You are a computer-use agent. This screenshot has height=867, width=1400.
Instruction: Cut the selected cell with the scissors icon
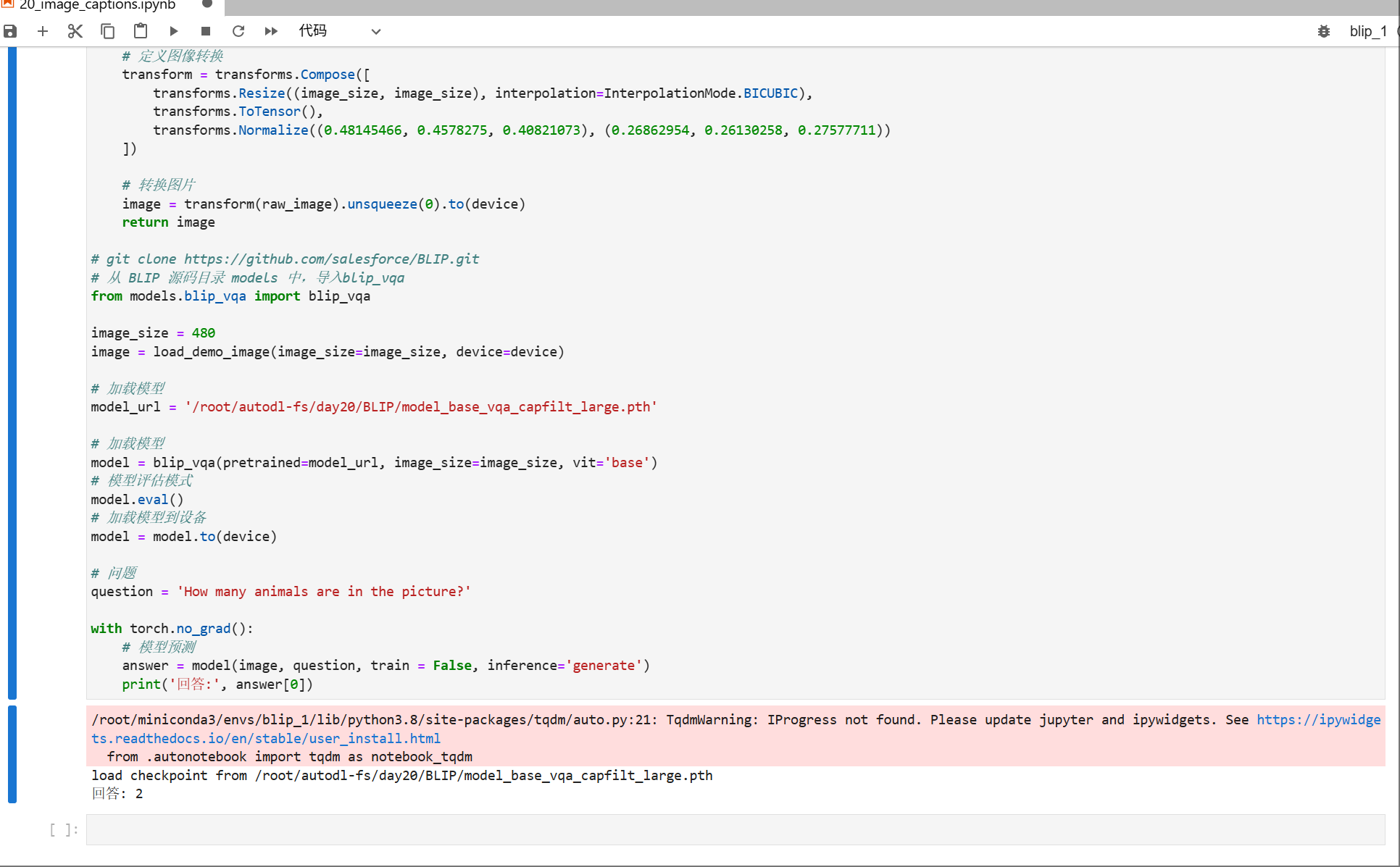[75, 31]
